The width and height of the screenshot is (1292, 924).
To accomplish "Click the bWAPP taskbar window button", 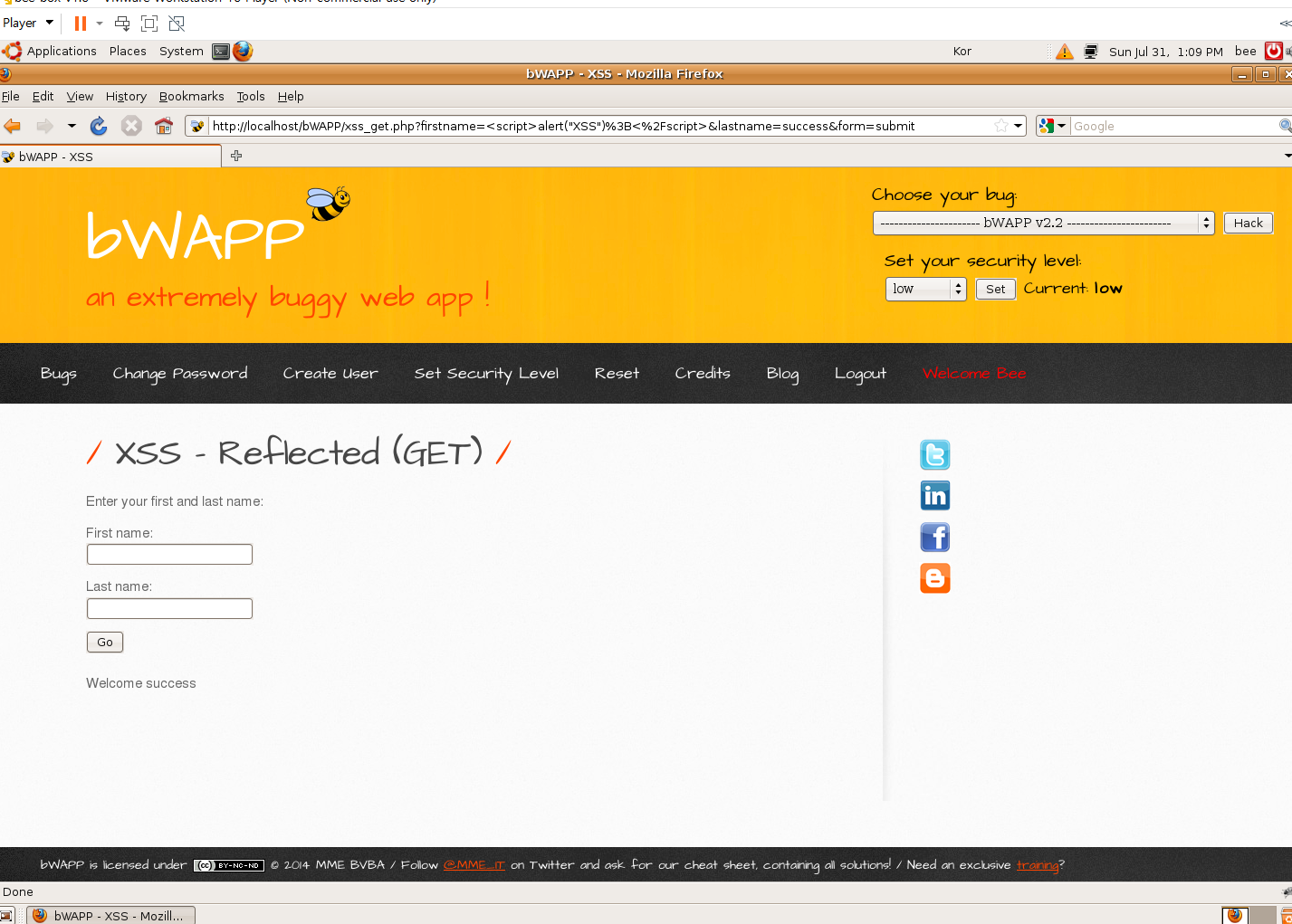I will click(110, 915).
